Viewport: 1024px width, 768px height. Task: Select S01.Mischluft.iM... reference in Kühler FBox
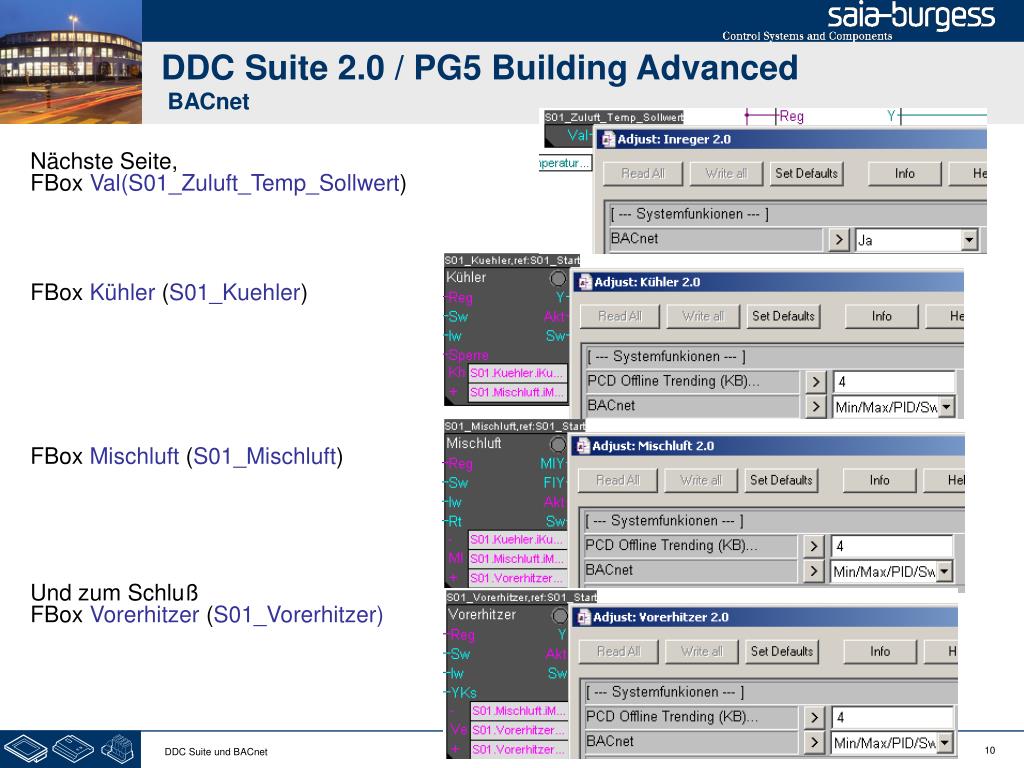click(517, 392)
